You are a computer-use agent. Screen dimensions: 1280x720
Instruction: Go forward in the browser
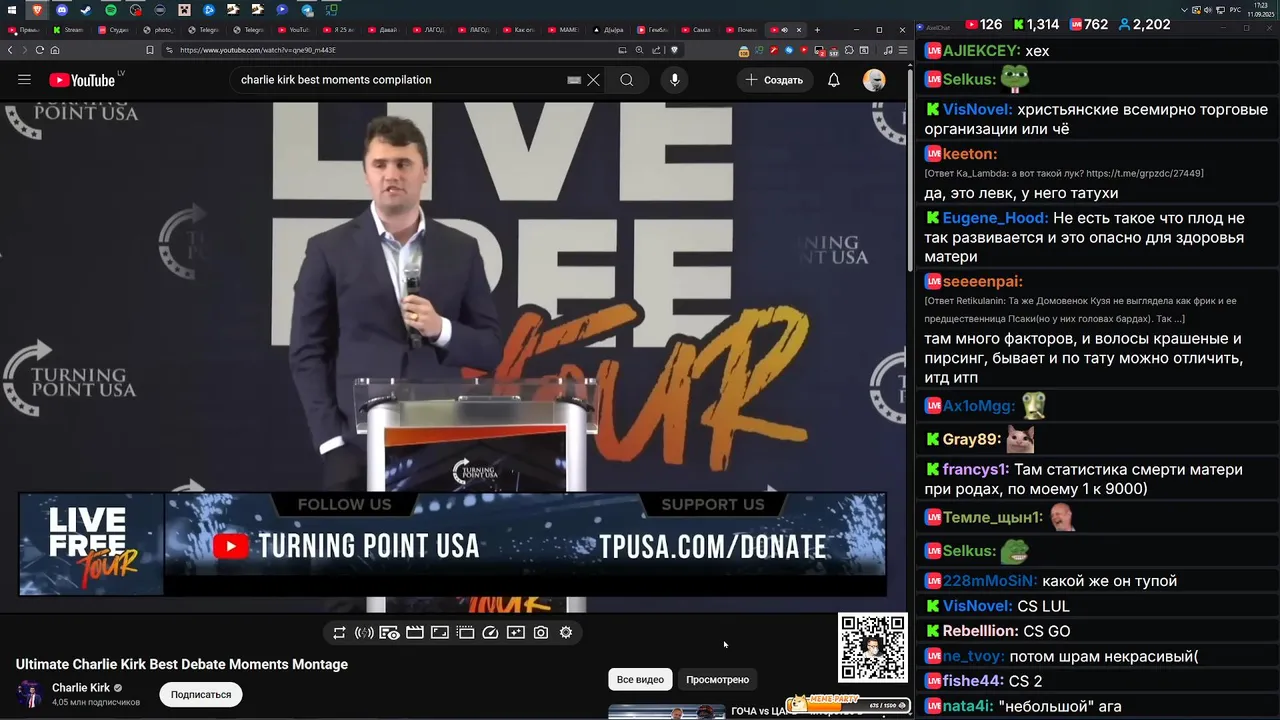tap(25, 50)
